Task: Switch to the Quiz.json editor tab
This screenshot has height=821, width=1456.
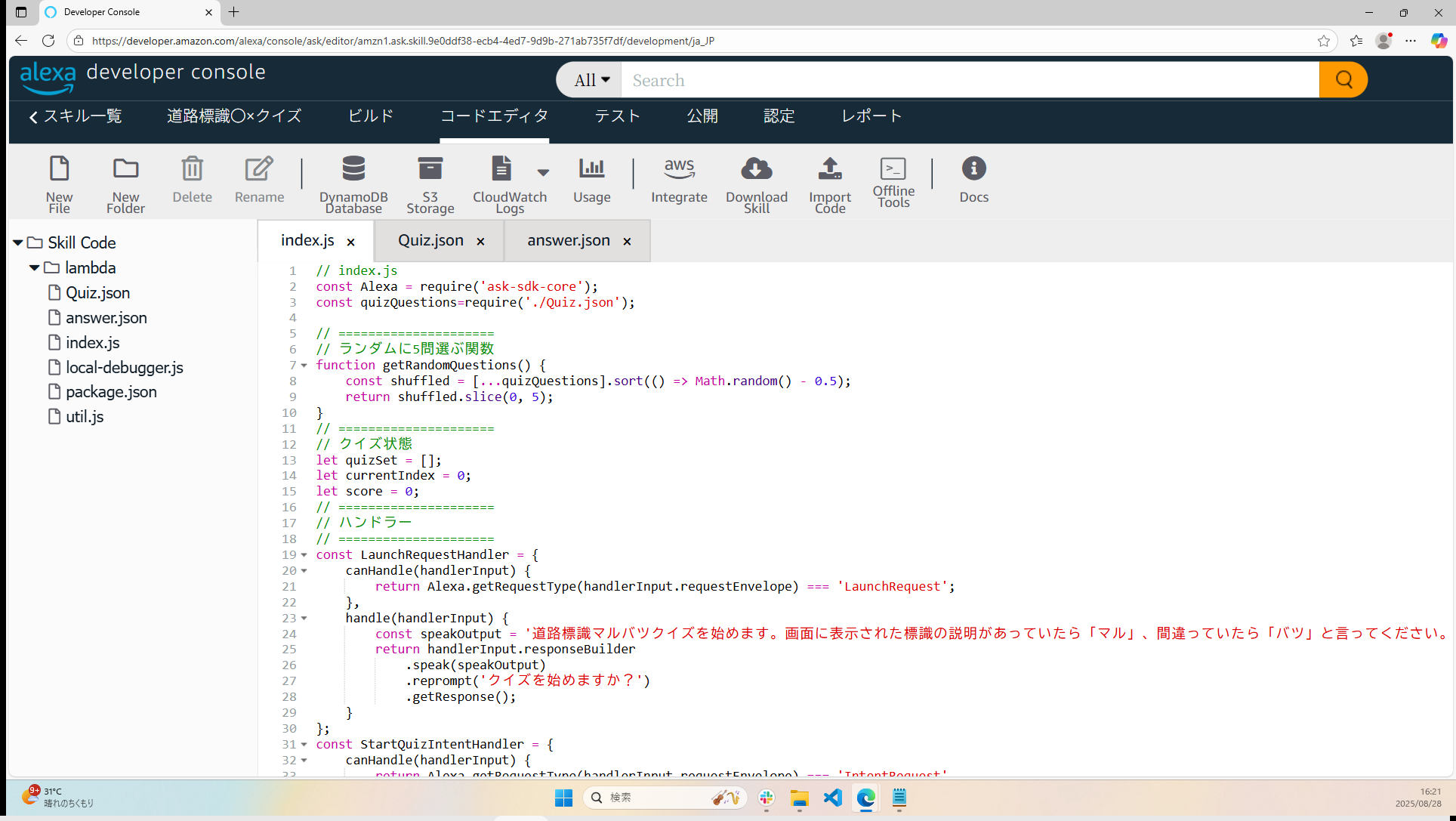Action: click(x=430, y=241)
